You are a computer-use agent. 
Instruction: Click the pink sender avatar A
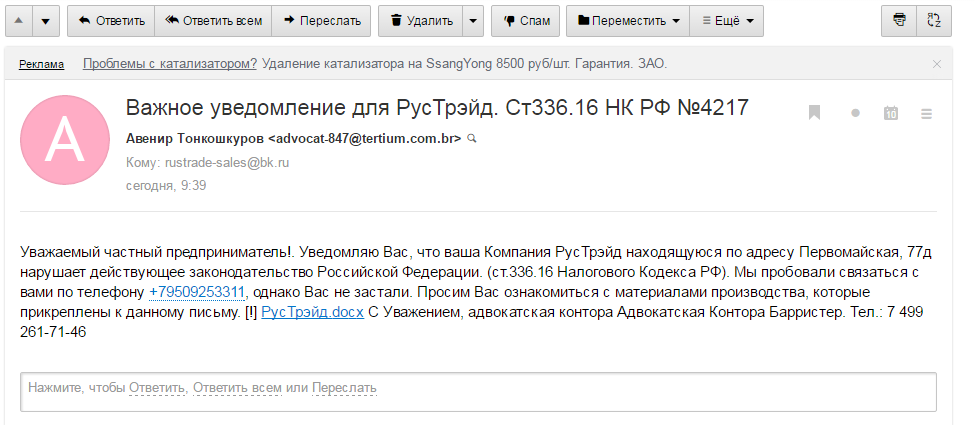click(65, 140)
